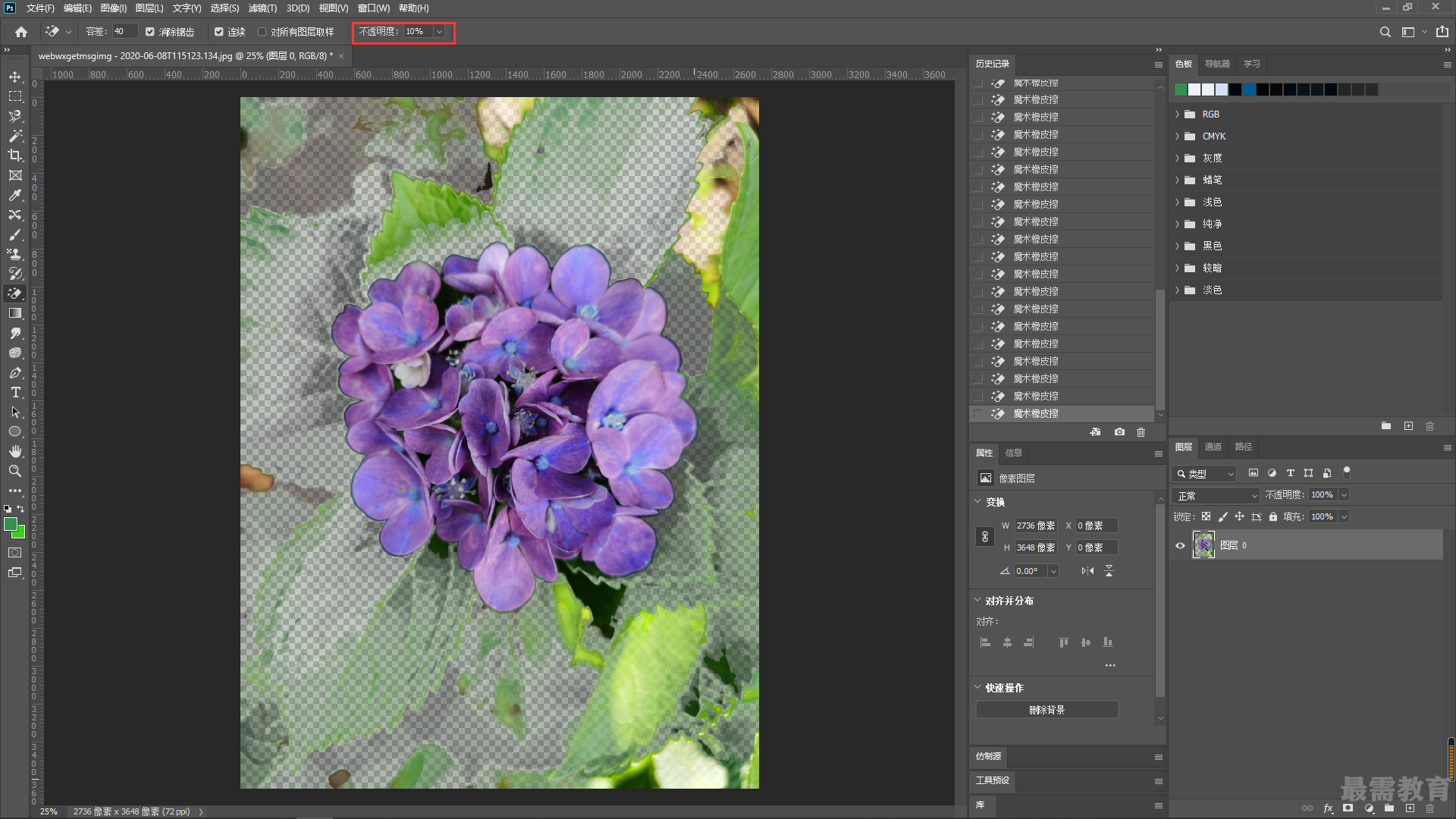The width and height of the screenshot is (1456, 819).
Task: Open the opacity 10% dropdown arrow
Action: [439, 32]
